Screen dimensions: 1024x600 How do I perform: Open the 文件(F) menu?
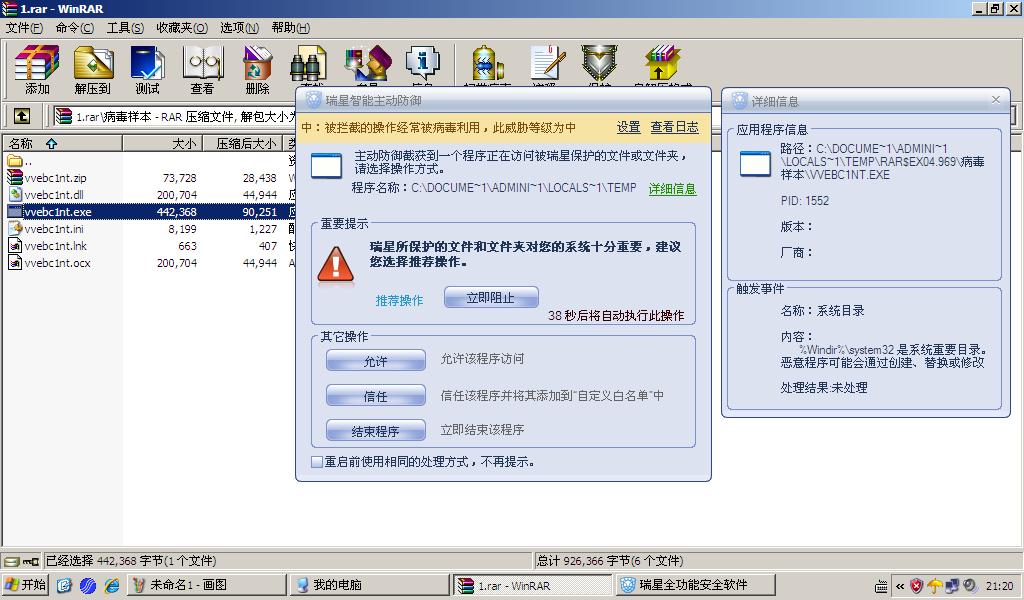pos(24,27)
